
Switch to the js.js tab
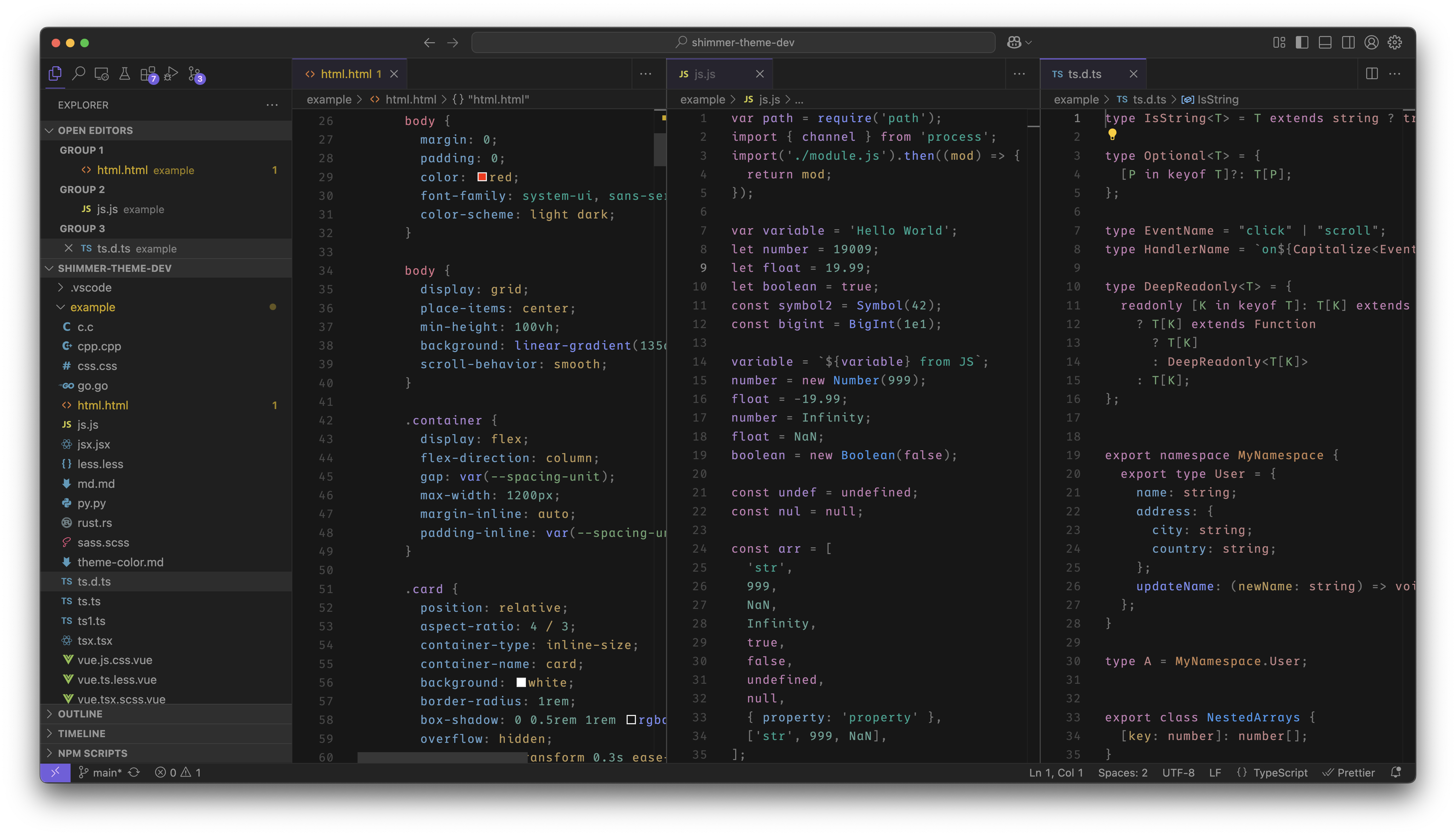click(x=704, y=74)
